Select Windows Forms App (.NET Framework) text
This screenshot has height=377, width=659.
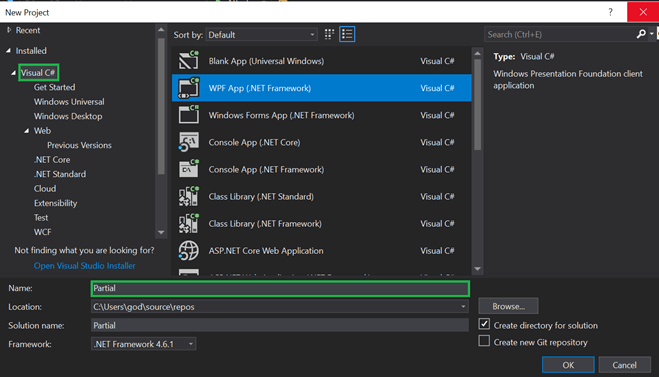282,115
